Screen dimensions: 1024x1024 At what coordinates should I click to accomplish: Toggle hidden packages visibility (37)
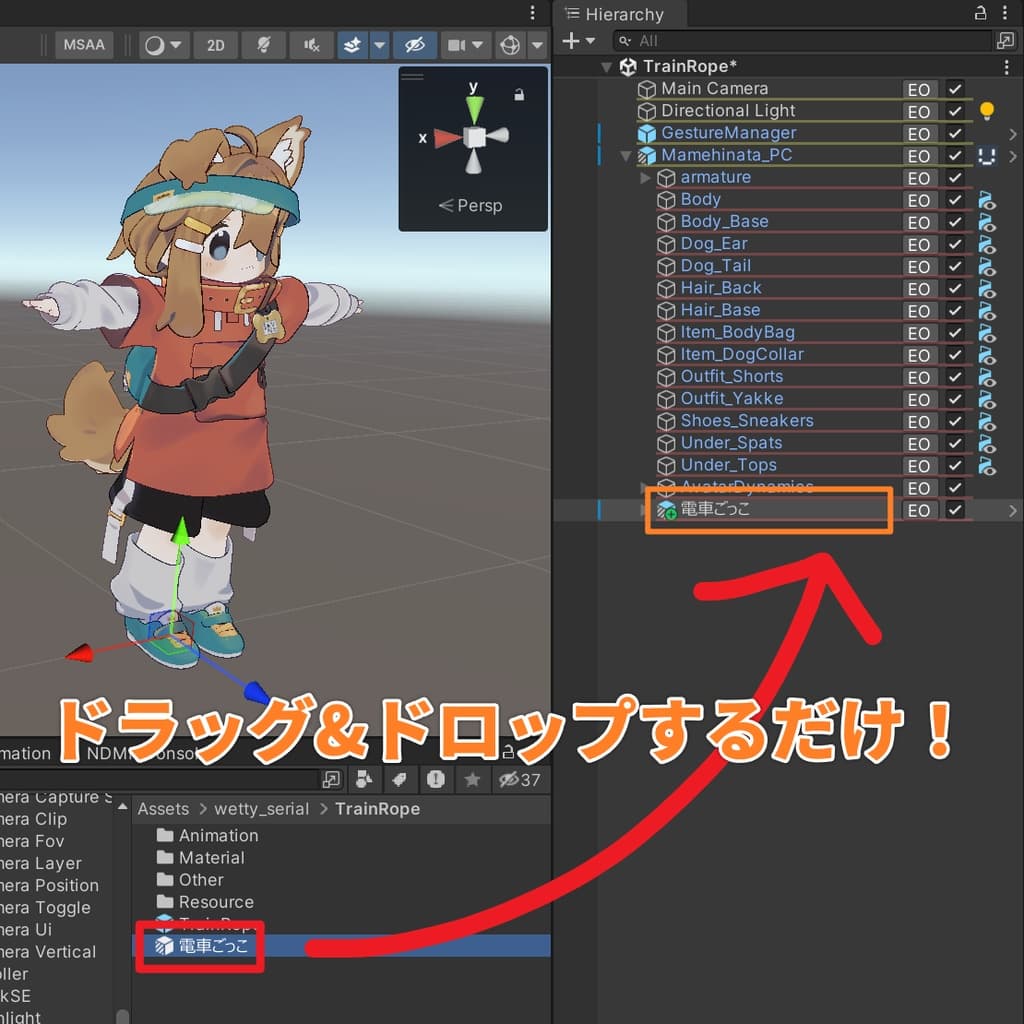[519, 779]
